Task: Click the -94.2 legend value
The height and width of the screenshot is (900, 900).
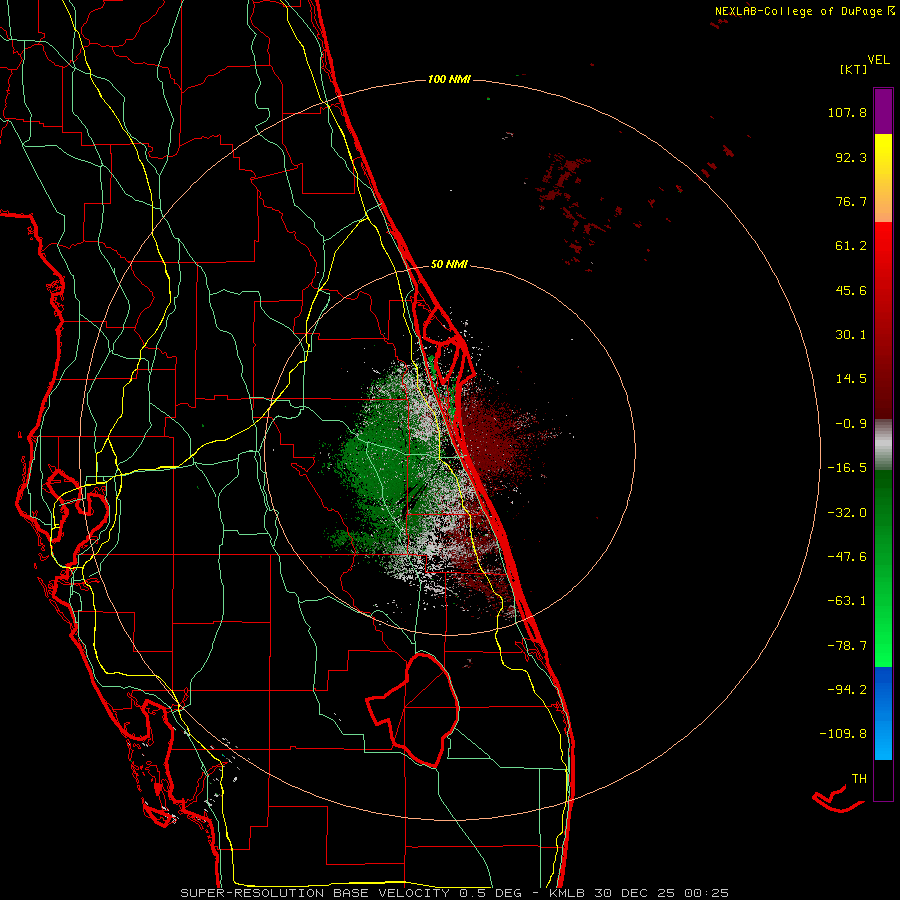Action: [x=847, y=689]
